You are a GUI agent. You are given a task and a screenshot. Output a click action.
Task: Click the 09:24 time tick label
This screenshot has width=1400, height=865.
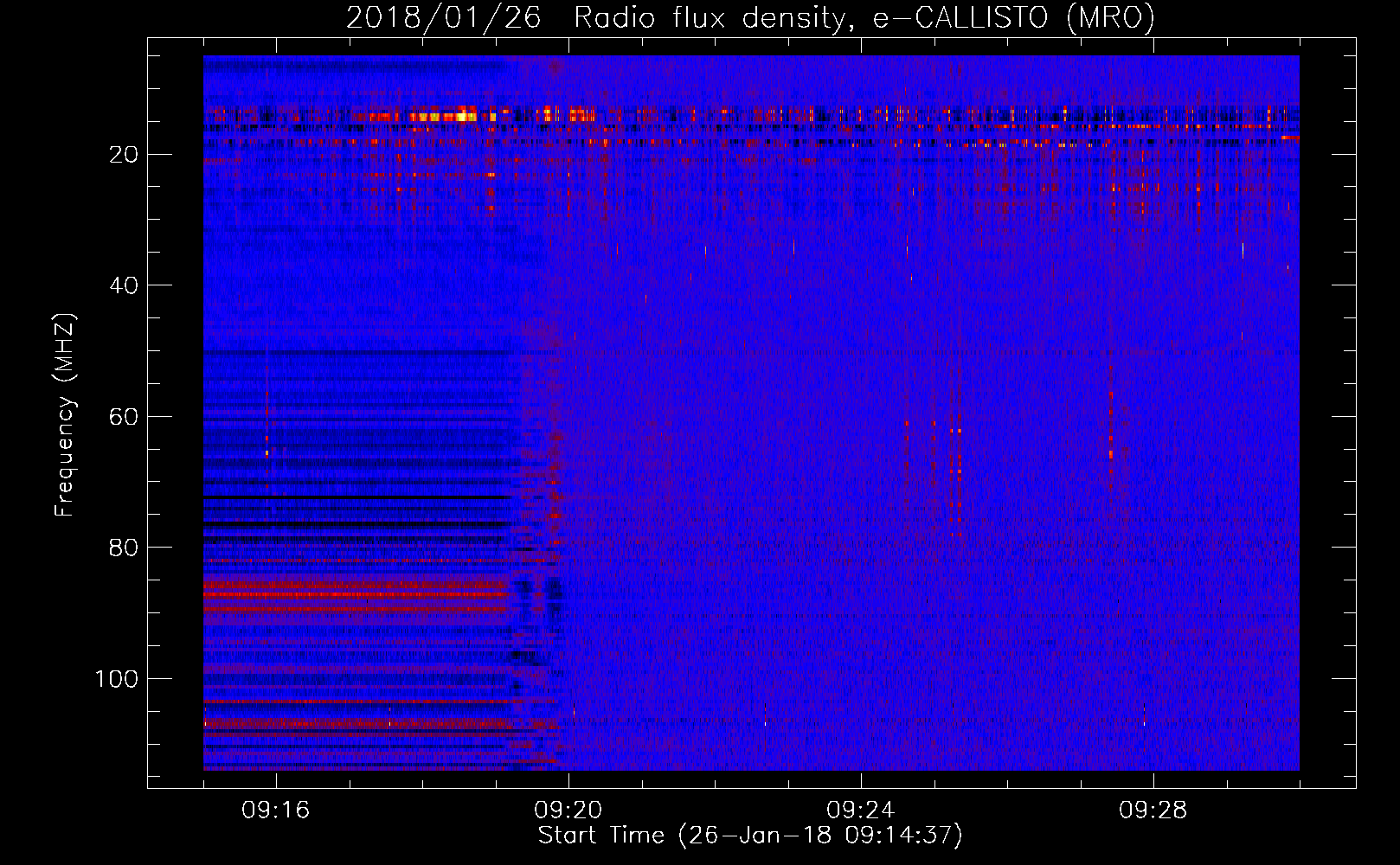point(861,811)
